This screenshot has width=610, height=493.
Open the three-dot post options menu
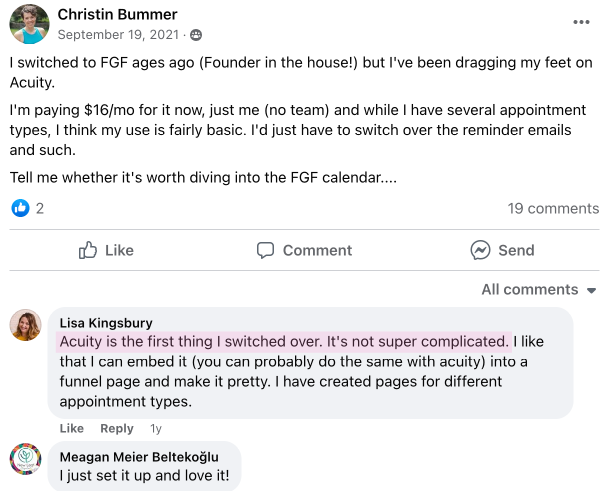pyautogui.click(x=581, y=22)
